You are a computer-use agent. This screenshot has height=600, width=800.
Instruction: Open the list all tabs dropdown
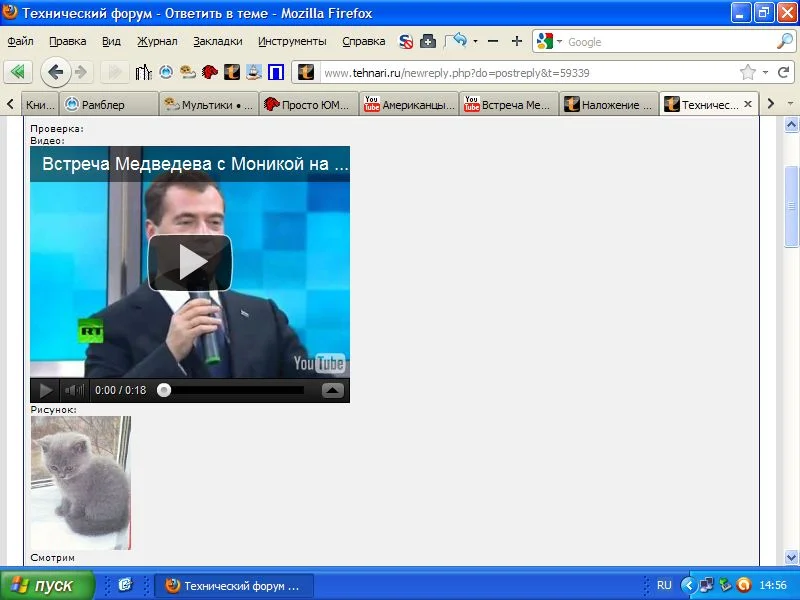(x=790, y=104)
